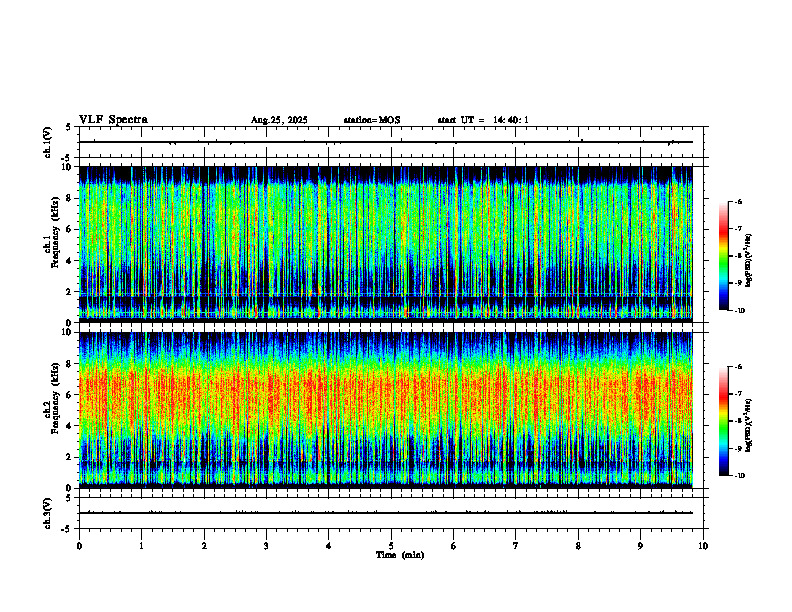Click time-axis tick label "4"
The width and height of the screenshot is (792, 612).
coord(329,546)
